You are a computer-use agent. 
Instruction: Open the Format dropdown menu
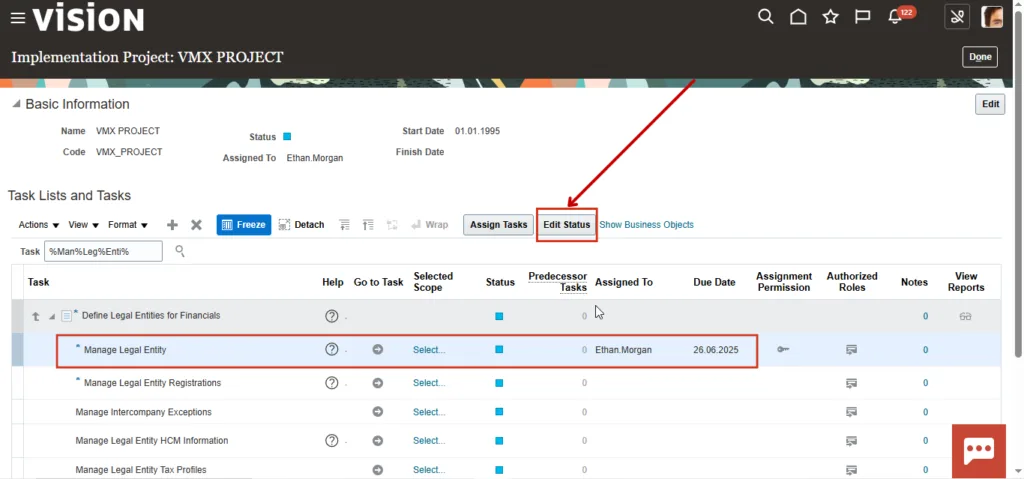click(x=128, y=225)
